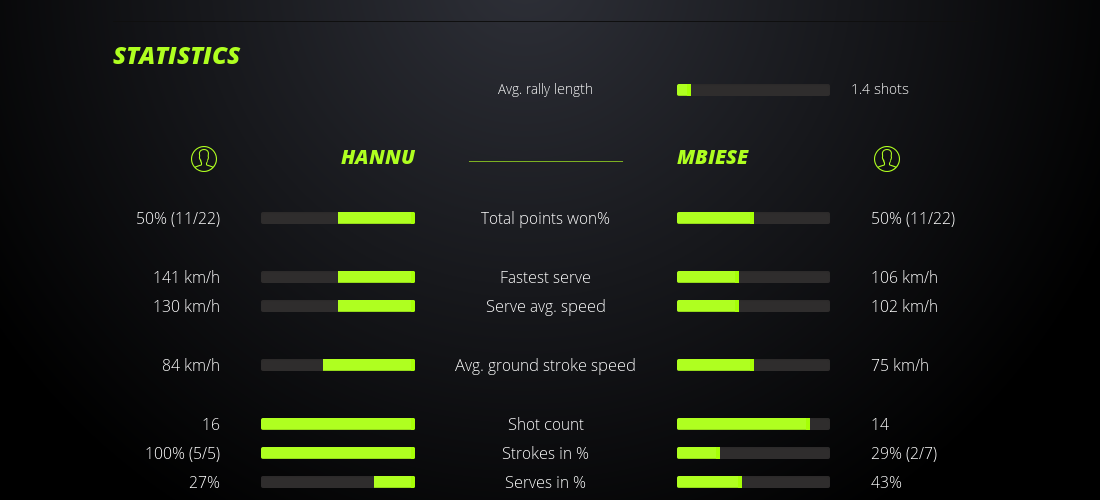Click Hannu's fastest serve bar

338,277
